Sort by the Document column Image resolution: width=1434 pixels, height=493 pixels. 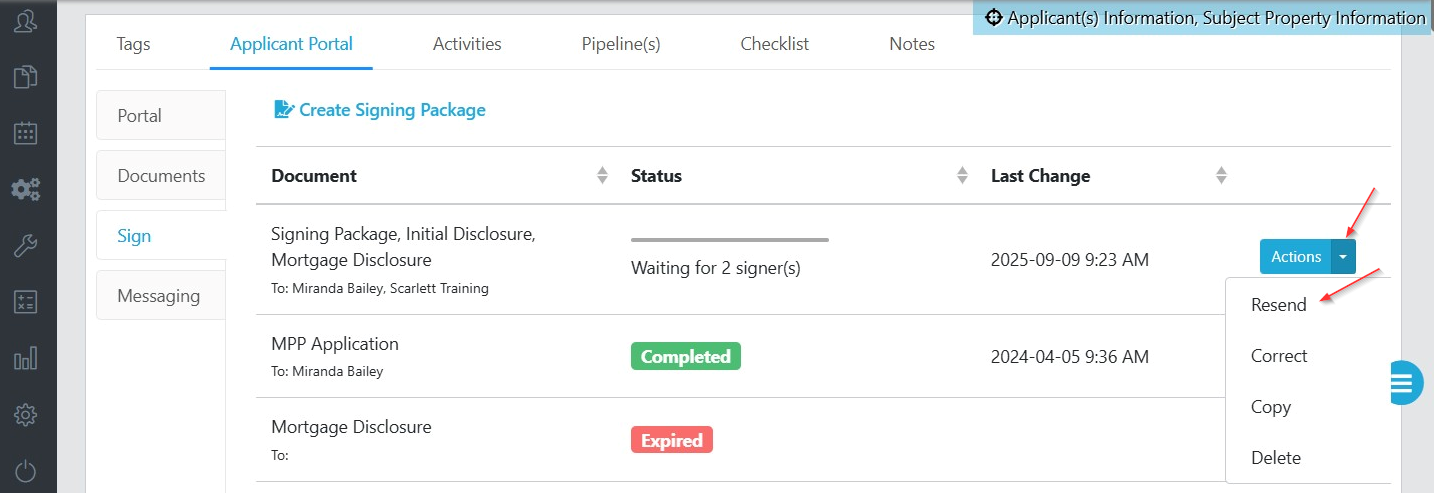[x=602, y=176]
